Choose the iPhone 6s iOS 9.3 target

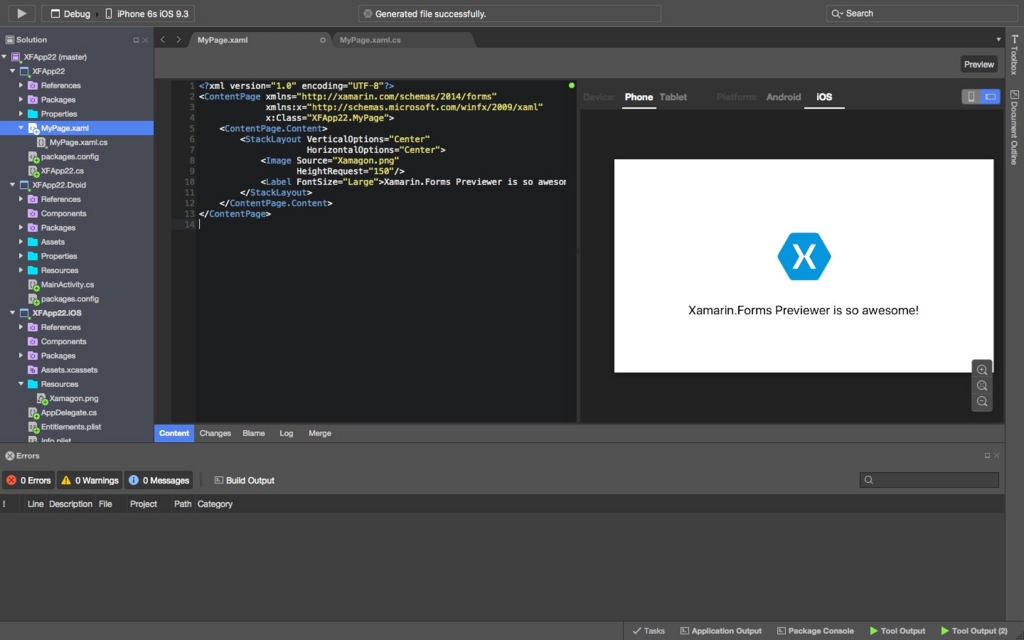point(147,14)
